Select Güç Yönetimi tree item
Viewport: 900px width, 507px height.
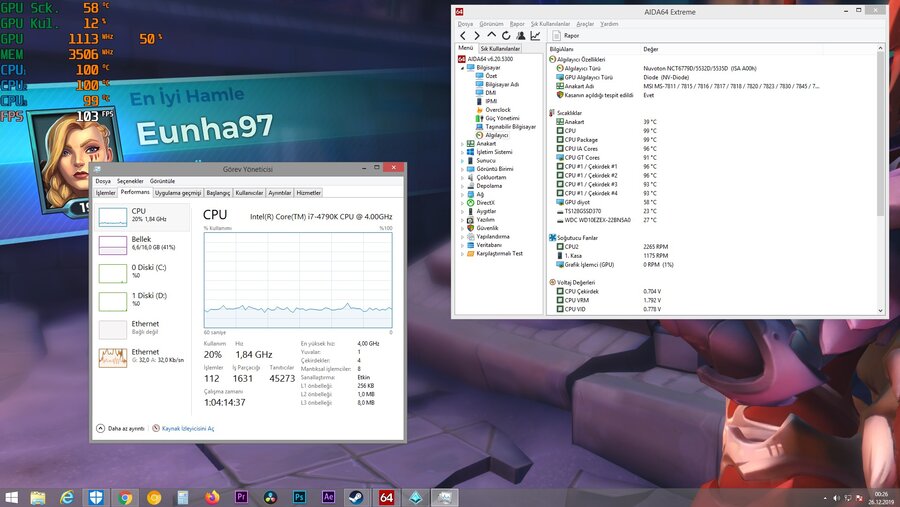[502, 118]
